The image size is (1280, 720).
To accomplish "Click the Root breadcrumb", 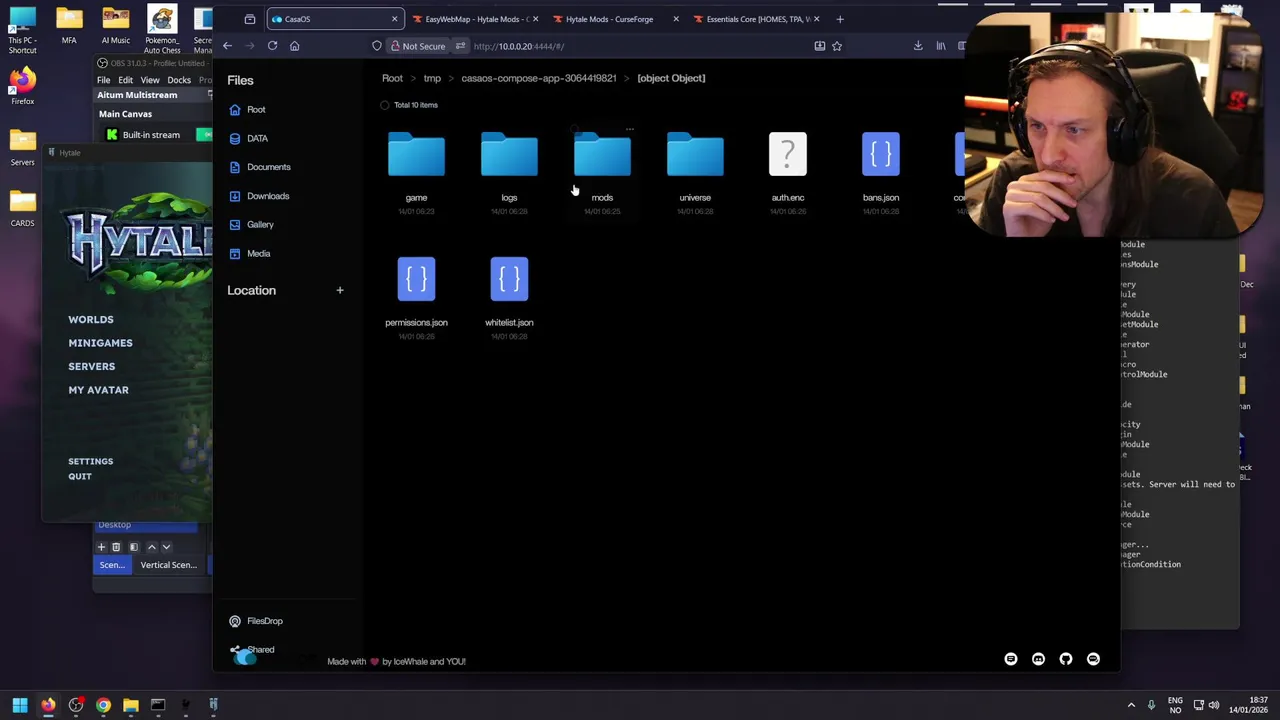I will point(392,78).
